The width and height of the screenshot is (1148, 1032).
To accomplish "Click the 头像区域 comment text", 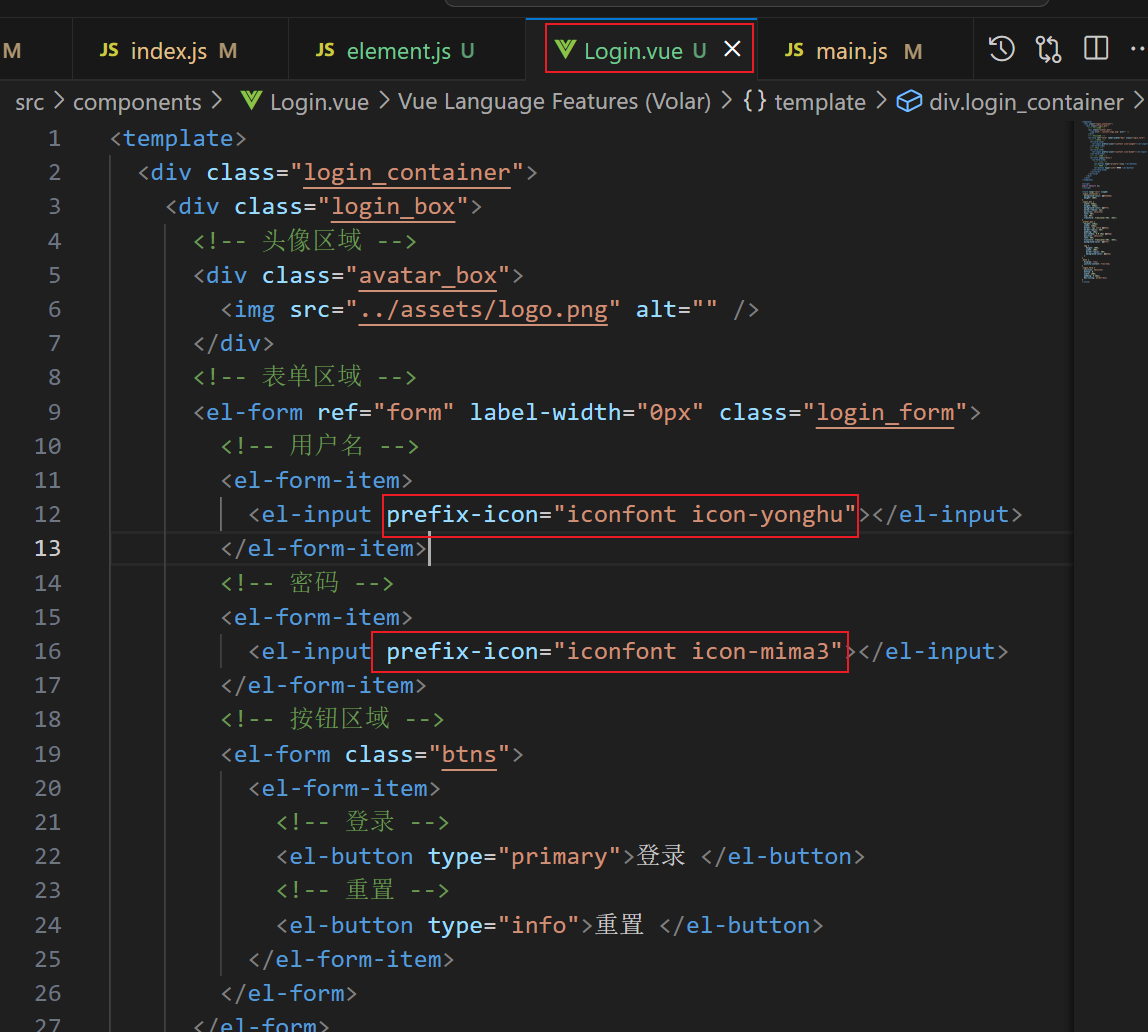I will [312, 241].
